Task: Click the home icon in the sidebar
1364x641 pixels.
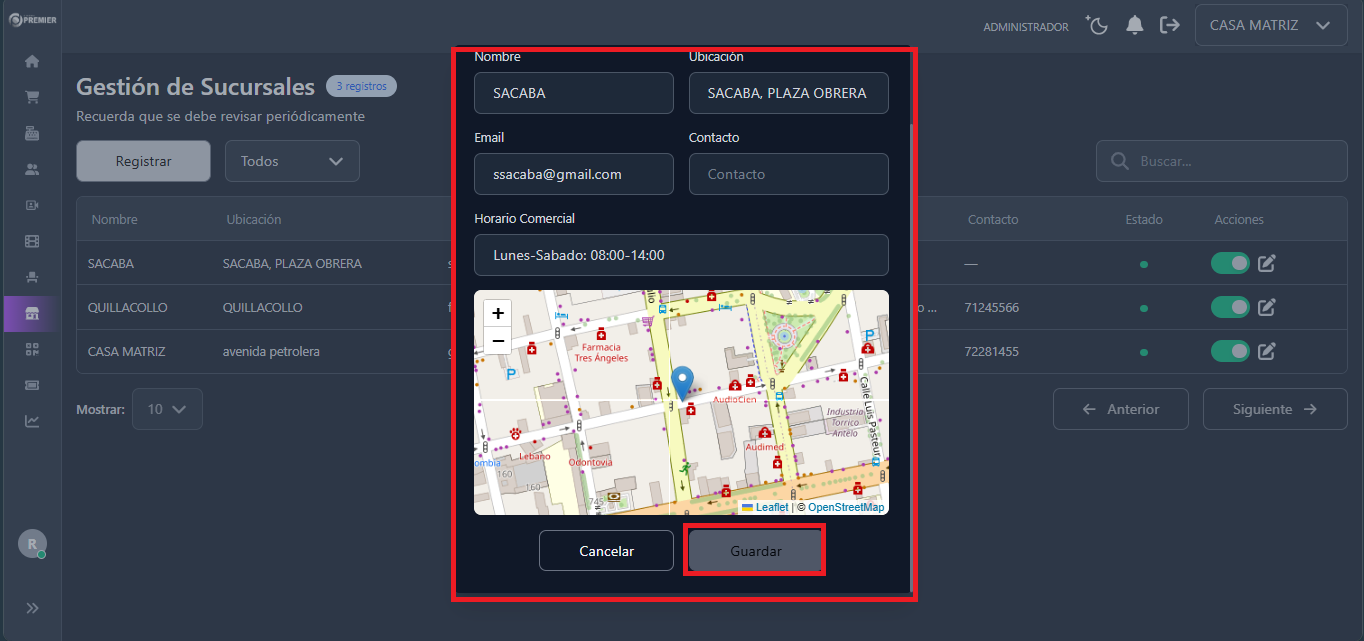Action: [32, 62]
